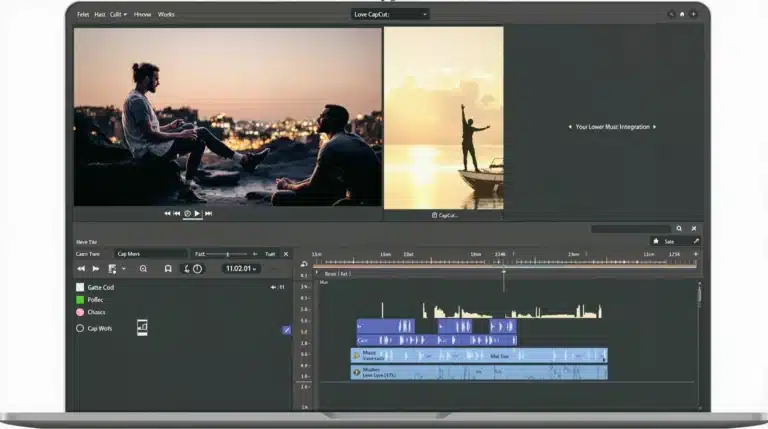Select the sunset boat preview image
Viewport: 768px width, 429px height.
444,118
